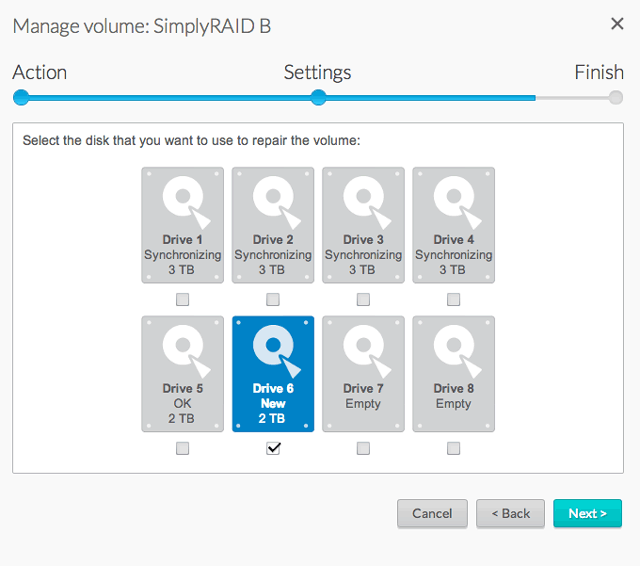The image size is (640, 566).
Task: Click the empty Drive 8 slot icon
Action: (x=454, y=373)
